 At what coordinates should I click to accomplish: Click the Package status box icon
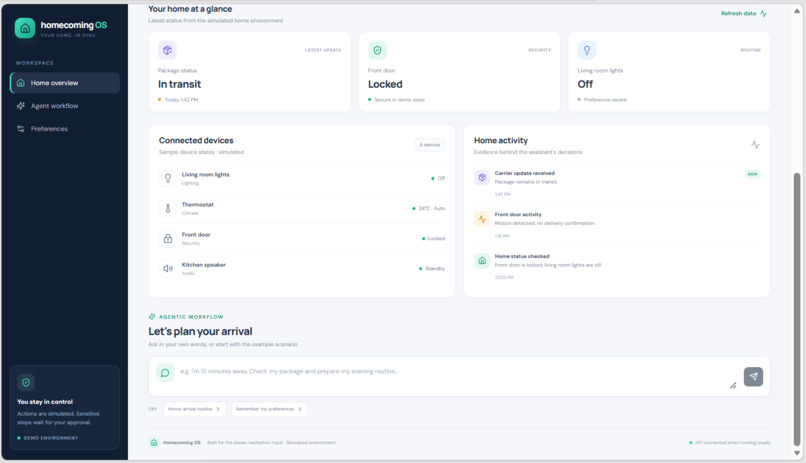167,50
